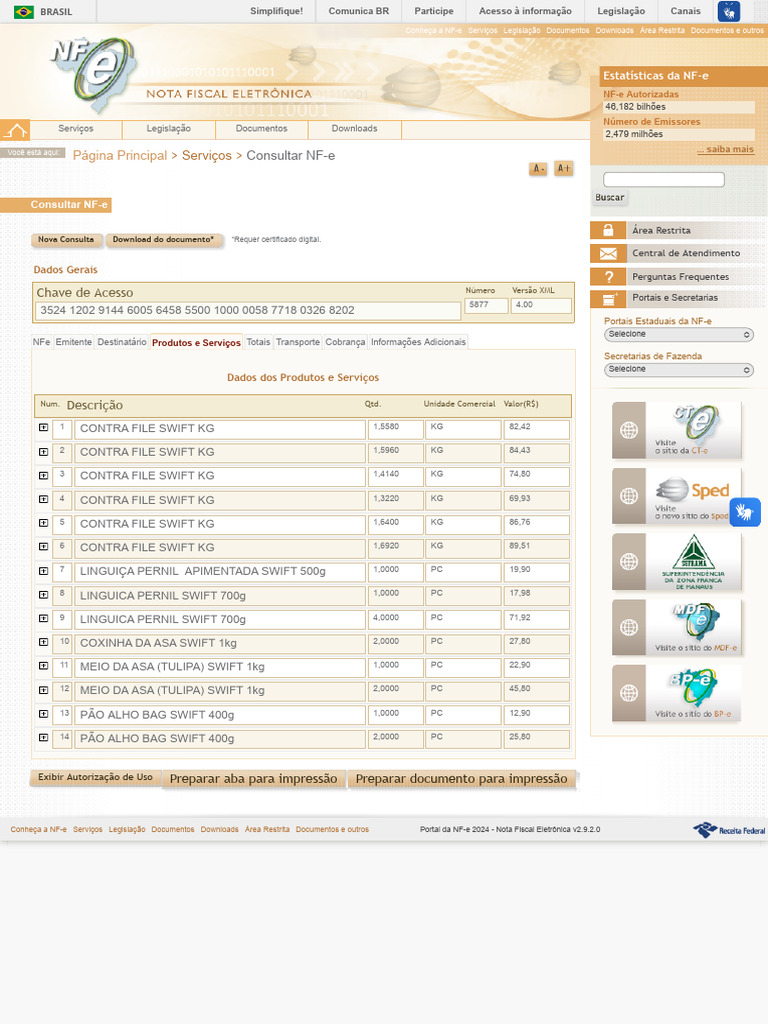
Task: Click Exibir Autorização de Uso button
Action: point(95,777)
